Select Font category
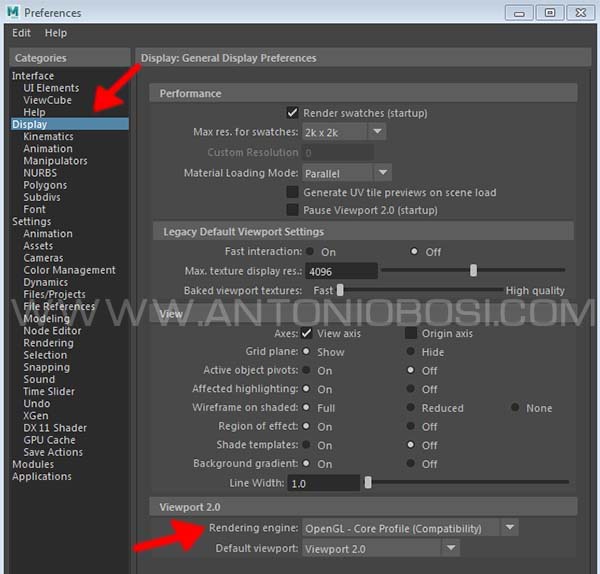Image resolution: width=600 pixels, height=574 pixels. (34, 209)
